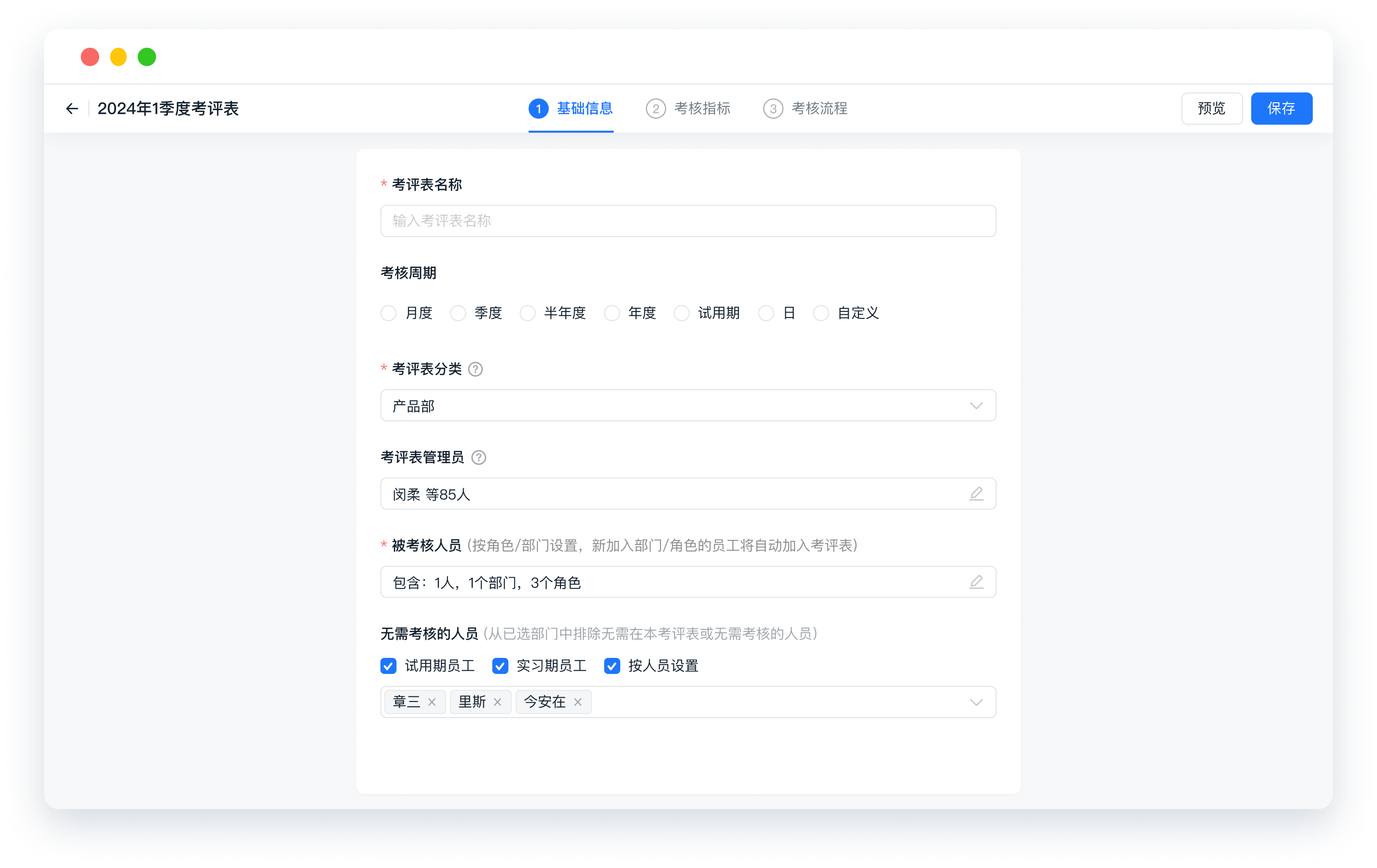Go back using the left arrow icon
The height and width of the screenshot is (868, 1377).
click(x=72, y=109)
